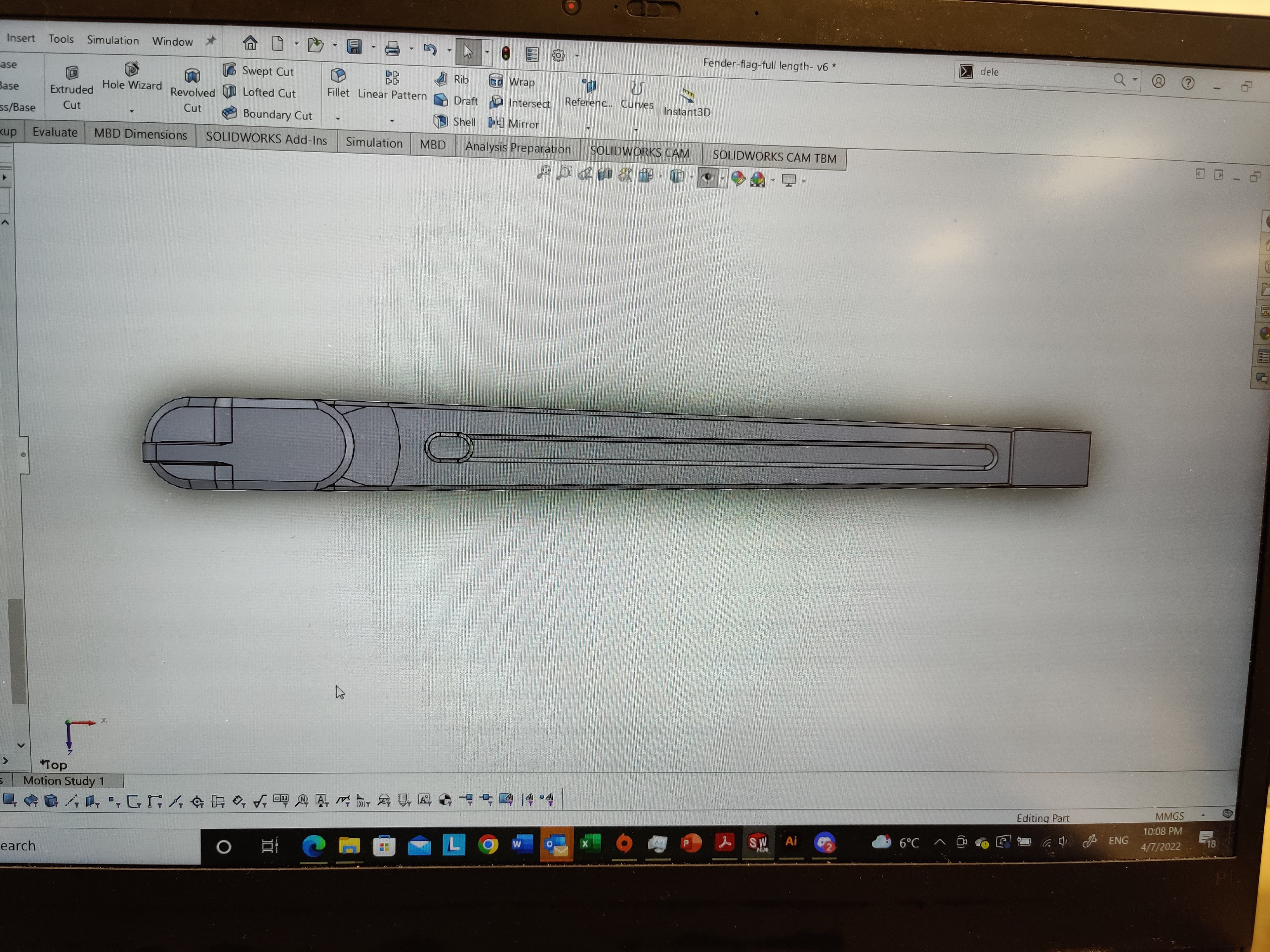The image size is (1270, 952).
Task: Click the MMGS unit system status
Action: (1169, 815)
